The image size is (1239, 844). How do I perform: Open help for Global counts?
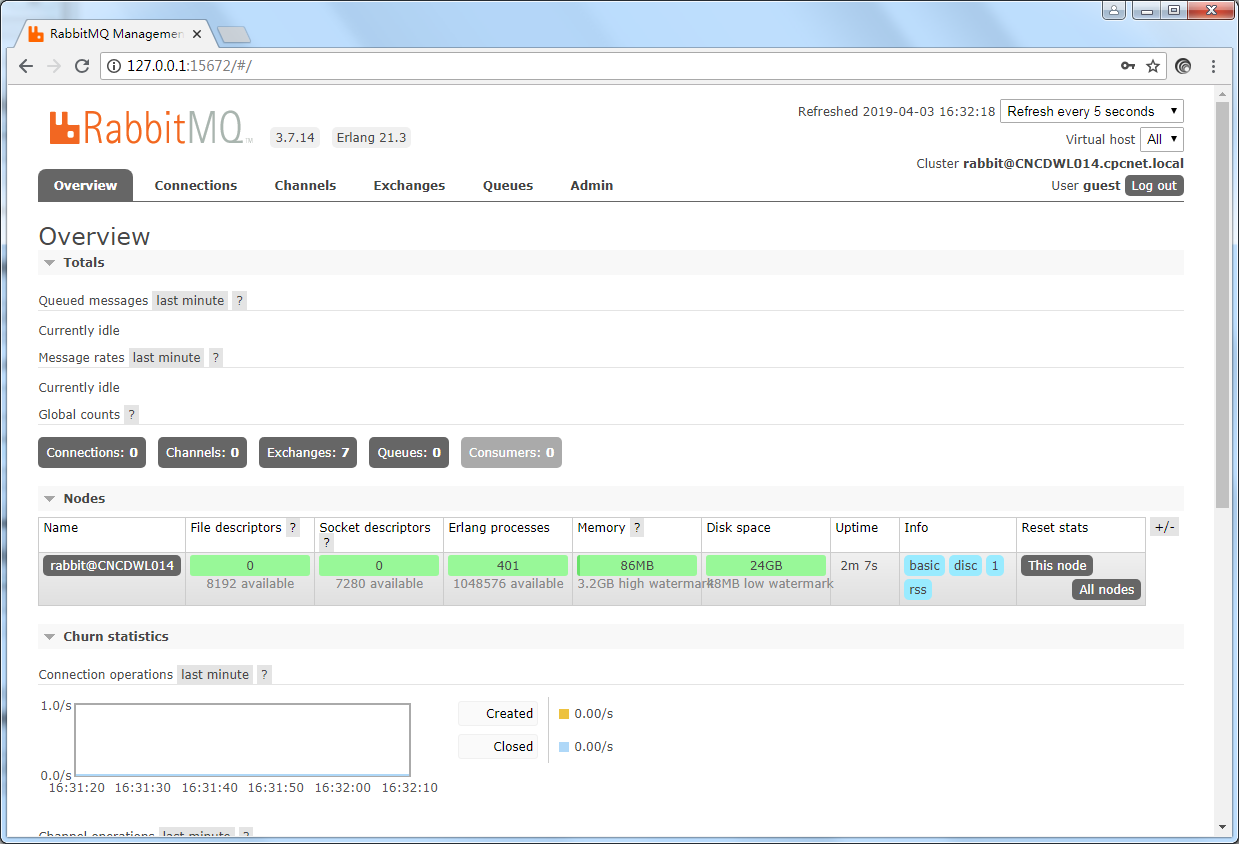131,414
